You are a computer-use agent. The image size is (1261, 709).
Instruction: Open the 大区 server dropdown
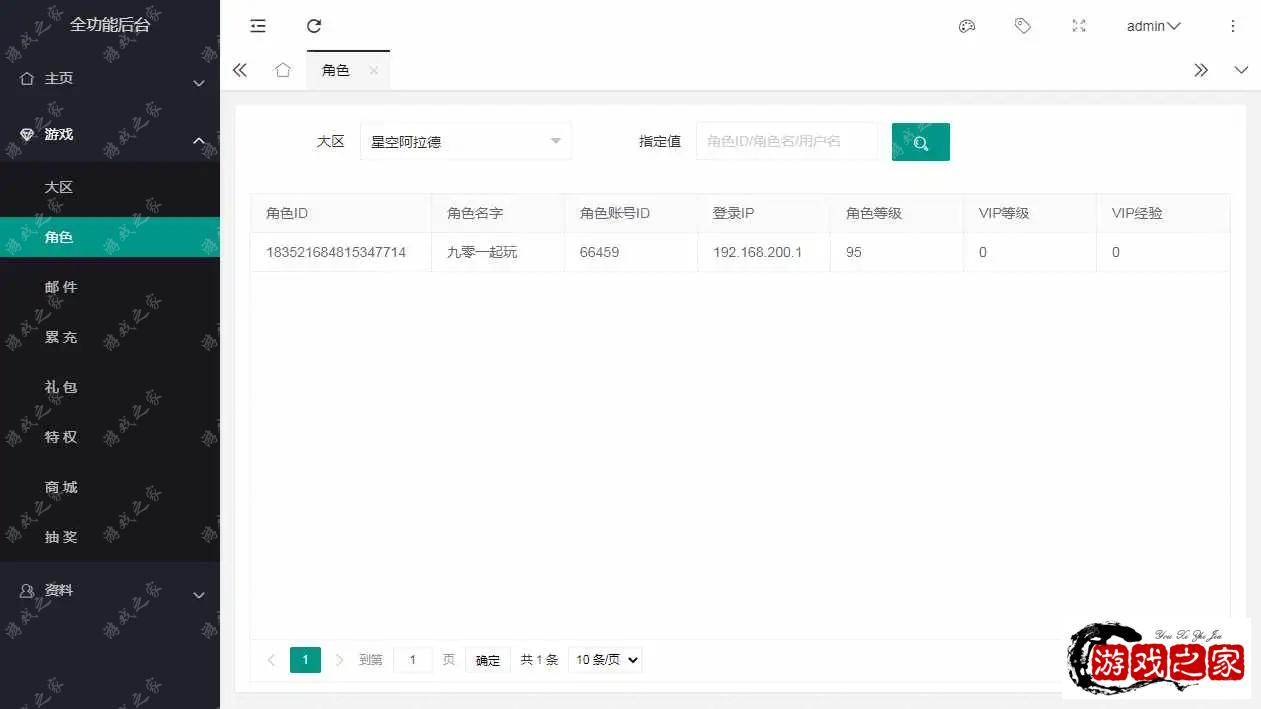click(465, 141)
